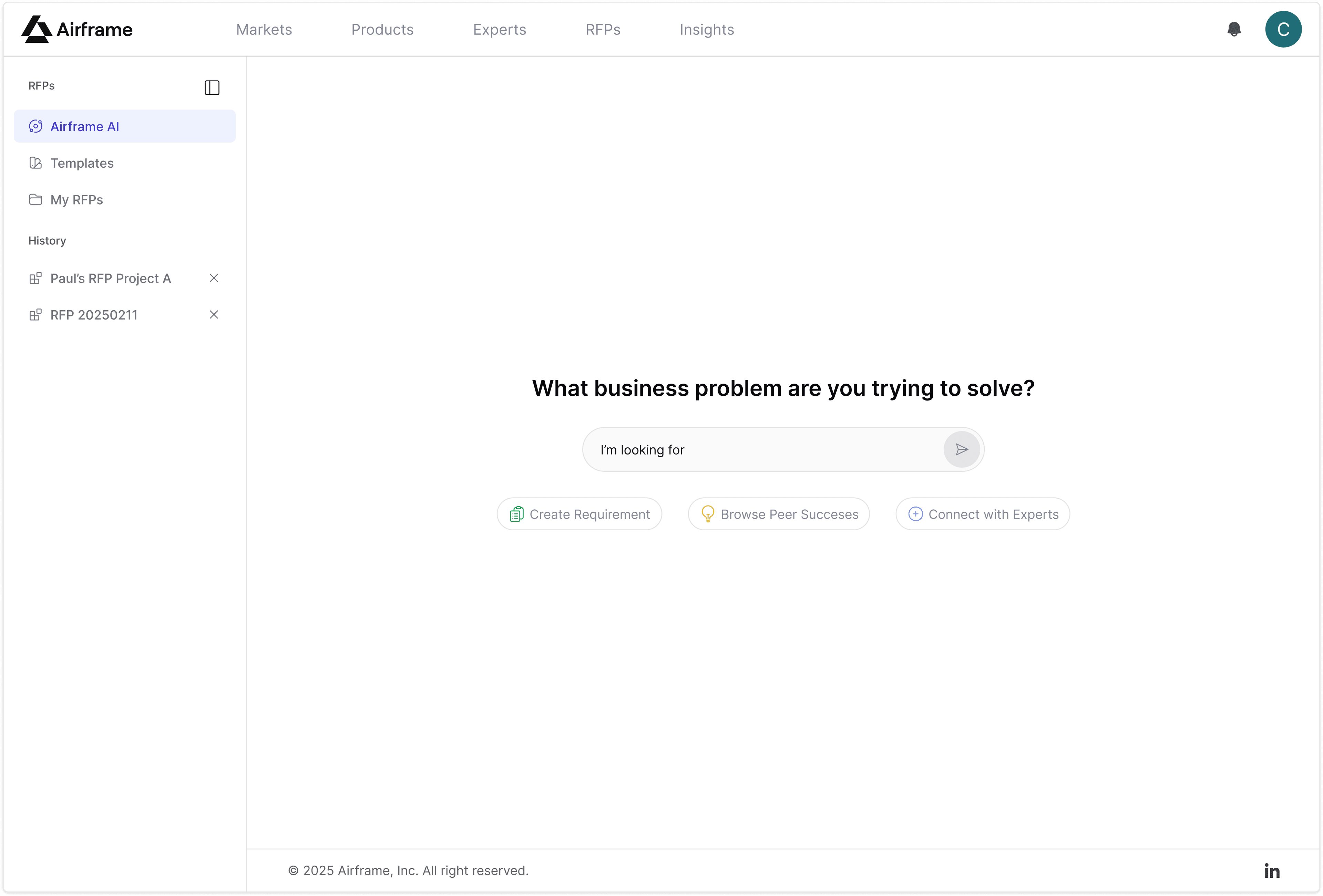Click the Airframe logo
This screenshot has width=1323, height=896.
(77, 29)
